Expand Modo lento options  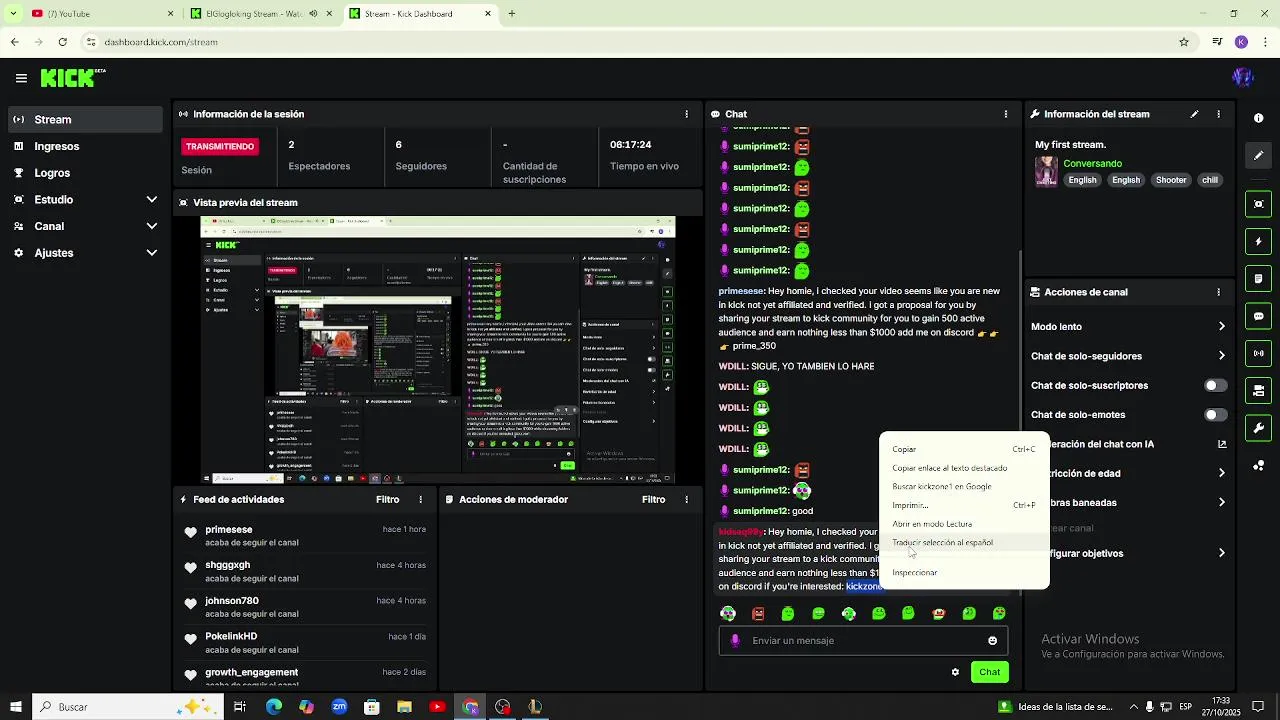(1221, 326)
